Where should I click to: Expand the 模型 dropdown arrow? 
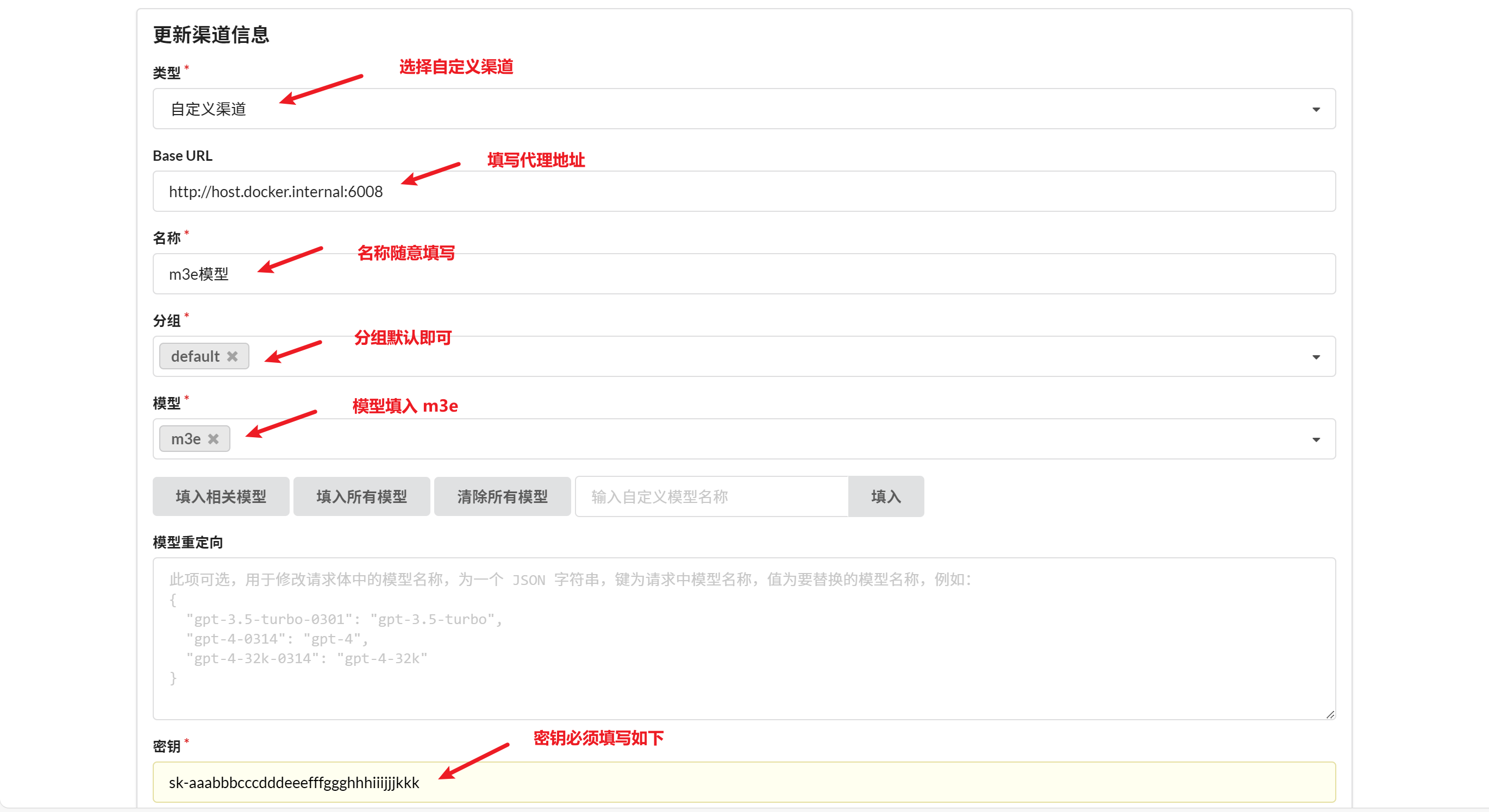point(1316,439)
